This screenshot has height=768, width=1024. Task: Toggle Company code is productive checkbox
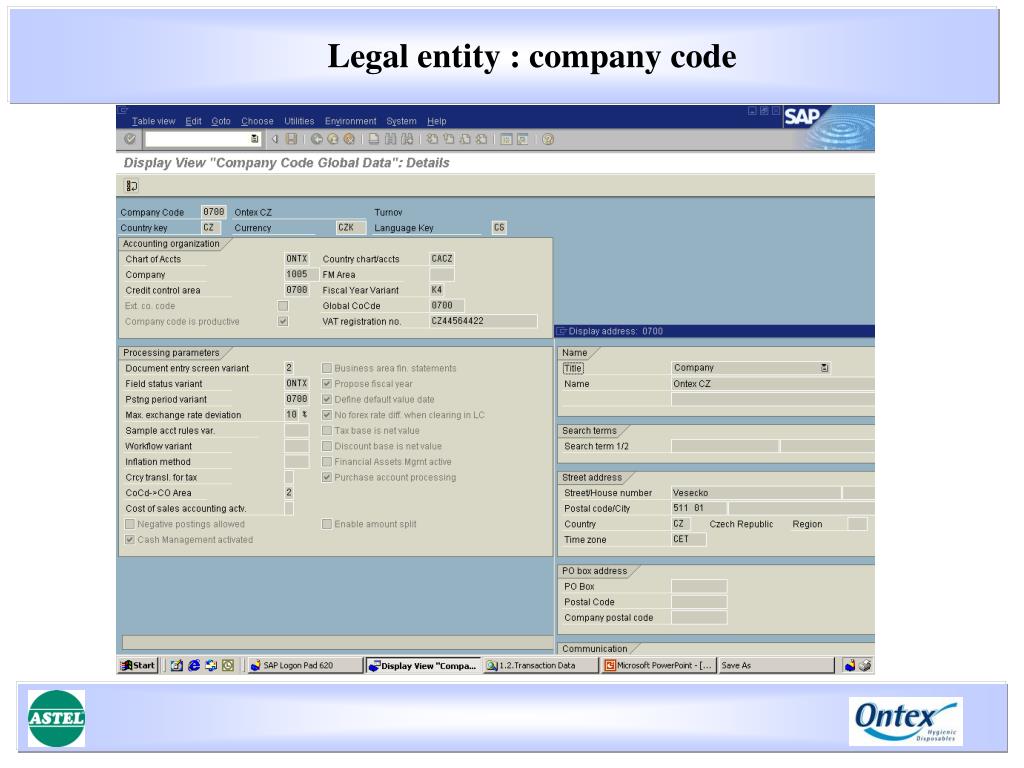pos(283,321)
